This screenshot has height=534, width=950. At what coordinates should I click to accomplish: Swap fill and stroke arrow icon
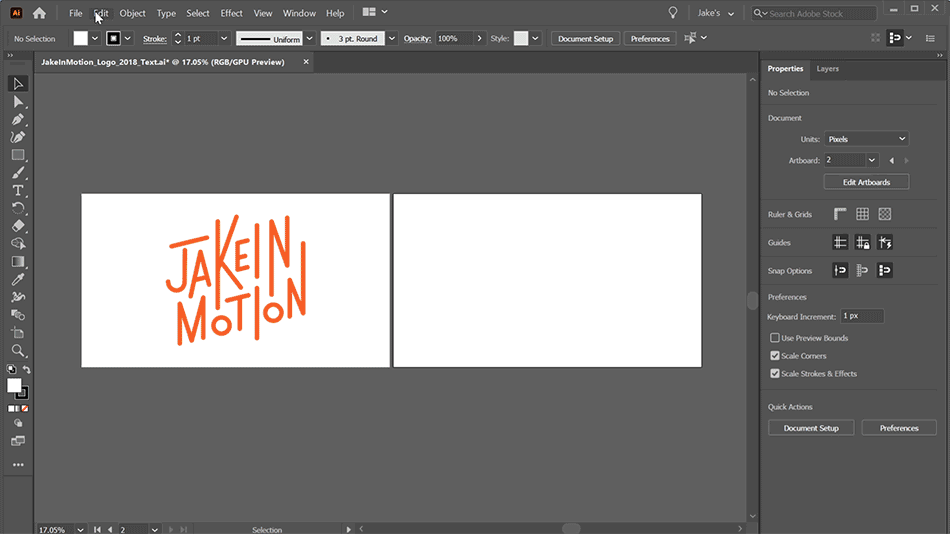27,369
